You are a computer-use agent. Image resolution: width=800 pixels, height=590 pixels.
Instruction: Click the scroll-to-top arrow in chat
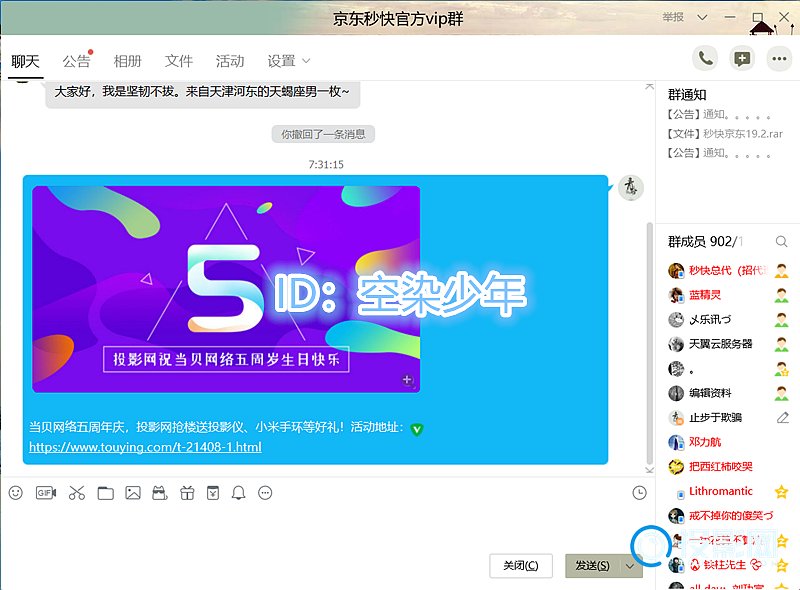point(649,86)
